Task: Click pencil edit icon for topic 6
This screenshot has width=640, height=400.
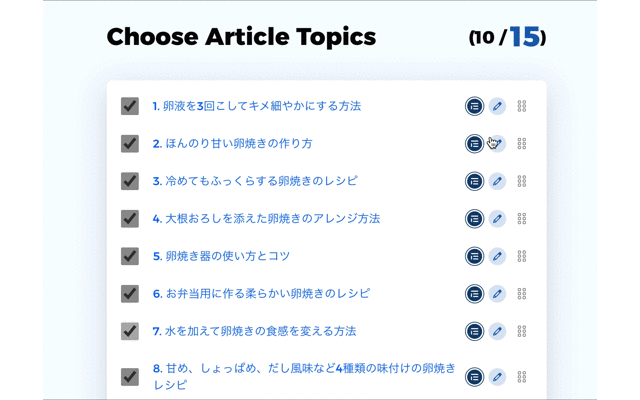Action: 497,294
